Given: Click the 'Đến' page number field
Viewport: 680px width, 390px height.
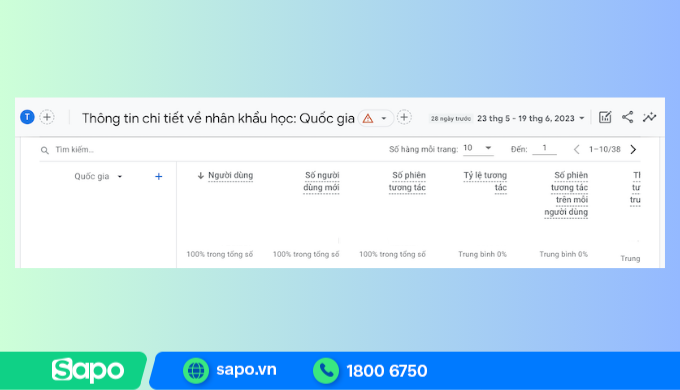Looking at the screenshot, I should pyautogui.click(x=544, y=148).
